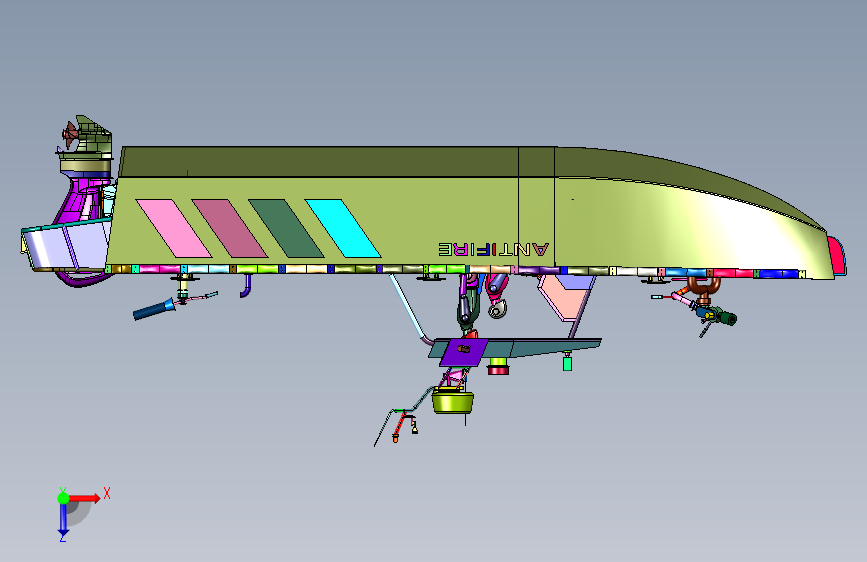Select the cyan parallelogram stripe
867x562 pixels.
[x=343, y=228]
